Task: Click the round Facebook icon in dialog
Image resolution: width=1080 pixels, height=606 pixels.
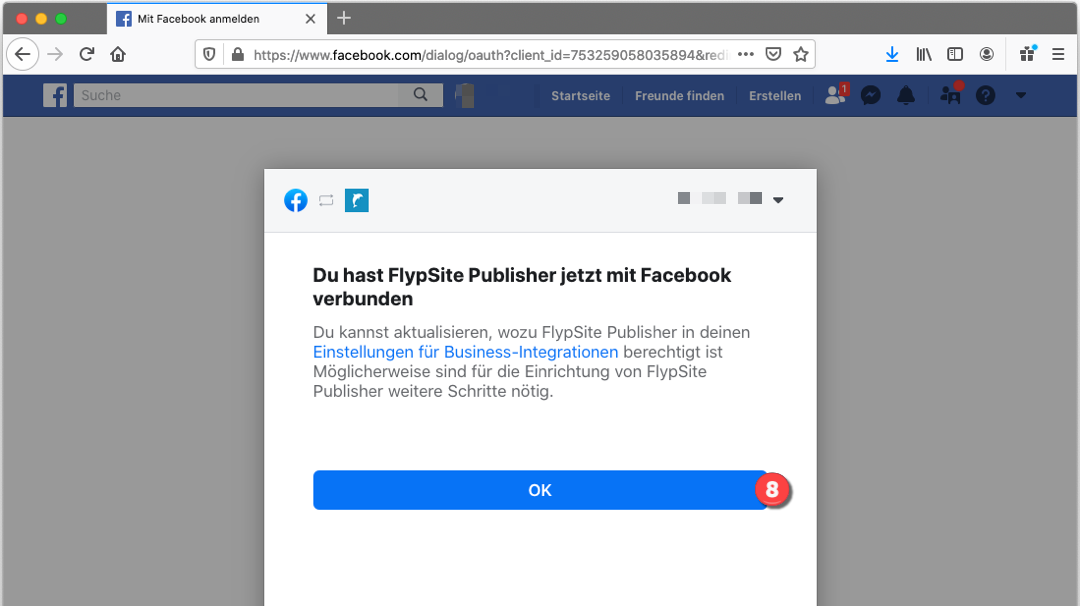Action: 295,200
